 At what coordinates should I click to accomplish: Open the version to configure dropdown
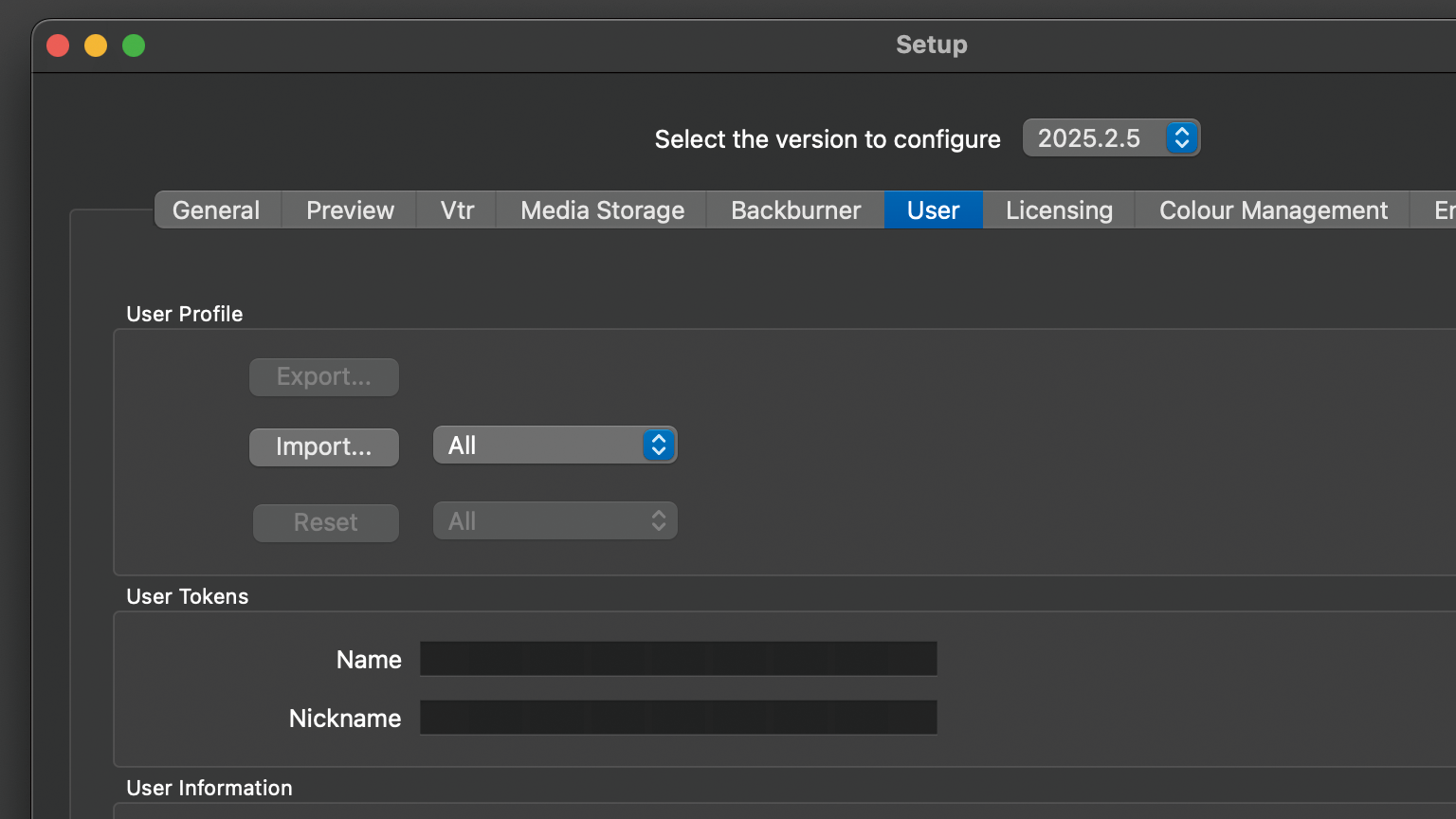pyautogui.click(x=1111, y=138)
